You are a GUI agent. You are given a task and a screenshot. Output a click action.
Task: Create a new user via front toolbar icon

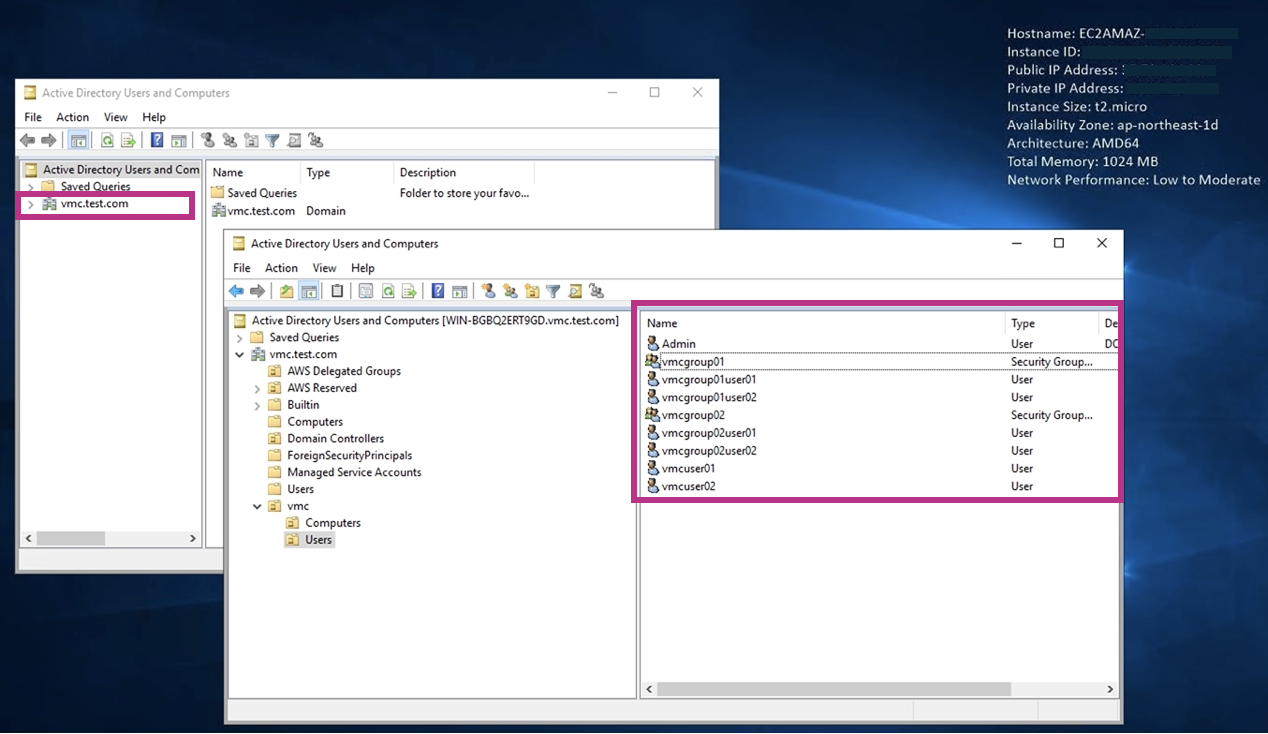(x=488, y=291)
